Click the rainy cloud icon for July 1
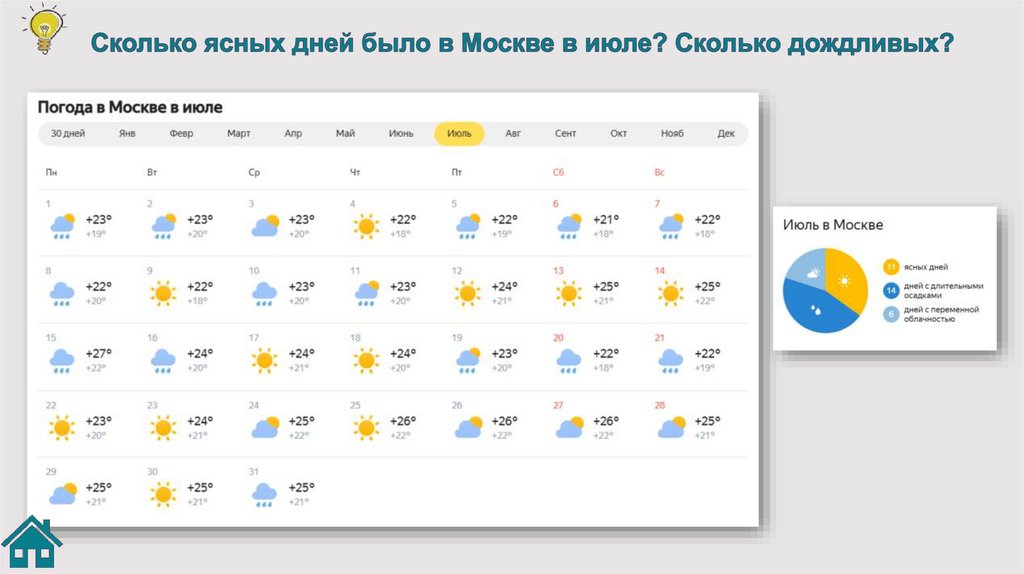Screen dimensions: 1024x574 62,226
